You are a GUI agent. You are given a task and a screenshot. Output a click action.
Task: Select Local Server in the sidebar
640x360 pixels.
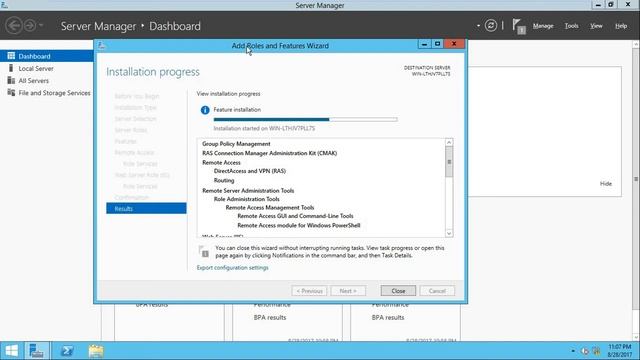pos(36,69)
